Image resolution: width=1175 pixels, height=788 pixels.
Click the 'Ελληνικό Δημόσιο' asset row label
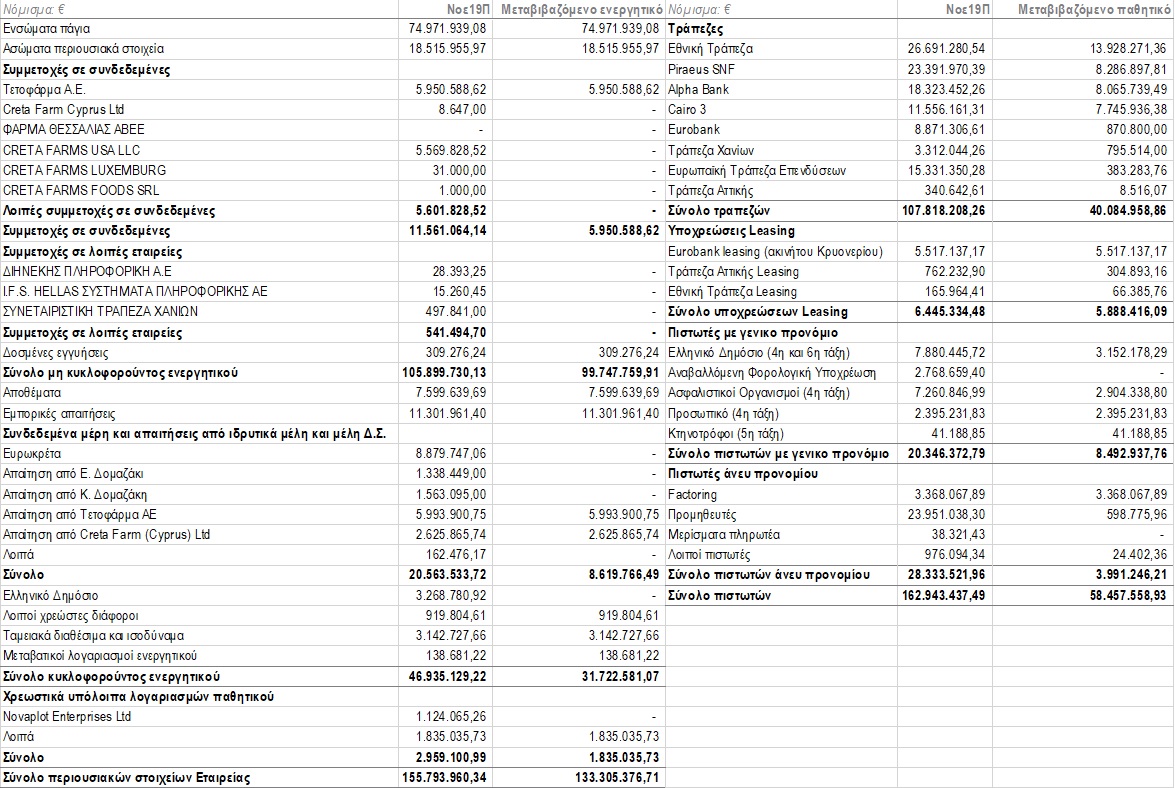pos(50,595)
